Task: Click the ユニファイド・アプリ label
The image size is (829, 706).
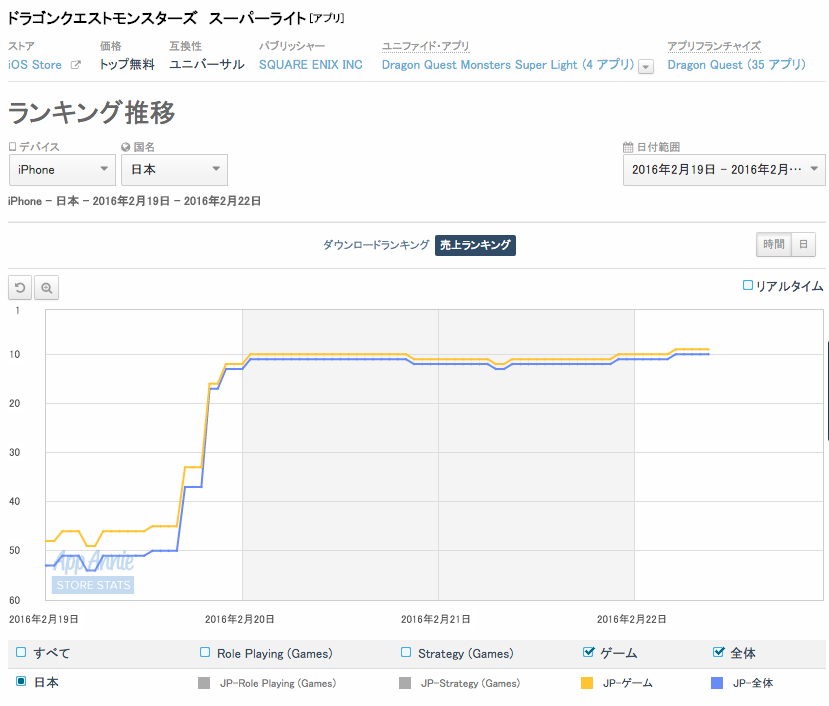Action: pyautogui.click(x=426, y=46)
